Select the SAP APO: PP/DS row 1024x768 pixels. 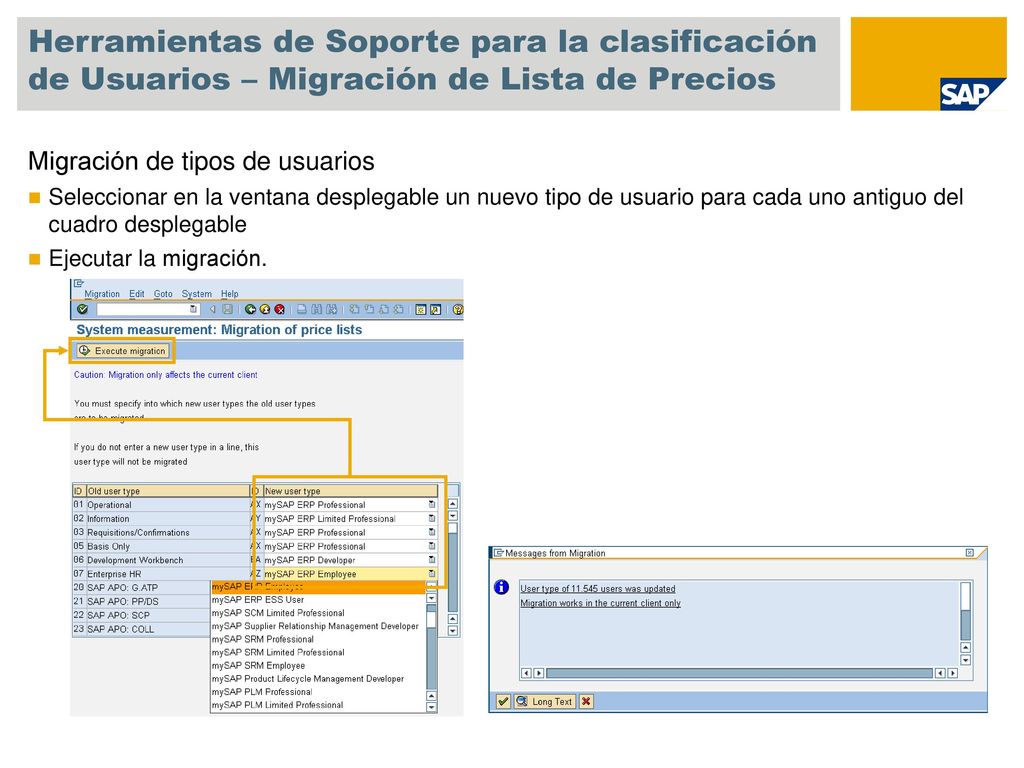141,601
